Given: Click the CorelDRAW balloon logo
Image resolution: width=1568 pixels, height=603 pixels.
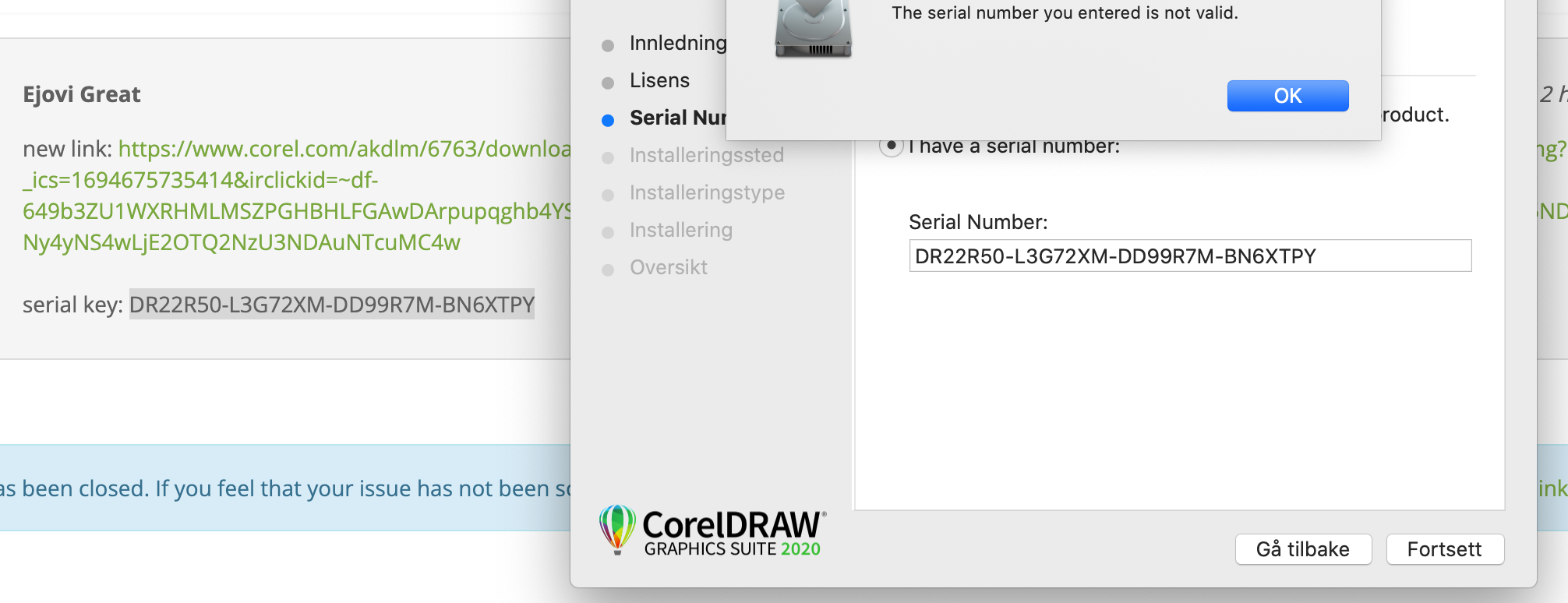Looking at the screenshot, I should pyautogui.click(x=617, y=528).
